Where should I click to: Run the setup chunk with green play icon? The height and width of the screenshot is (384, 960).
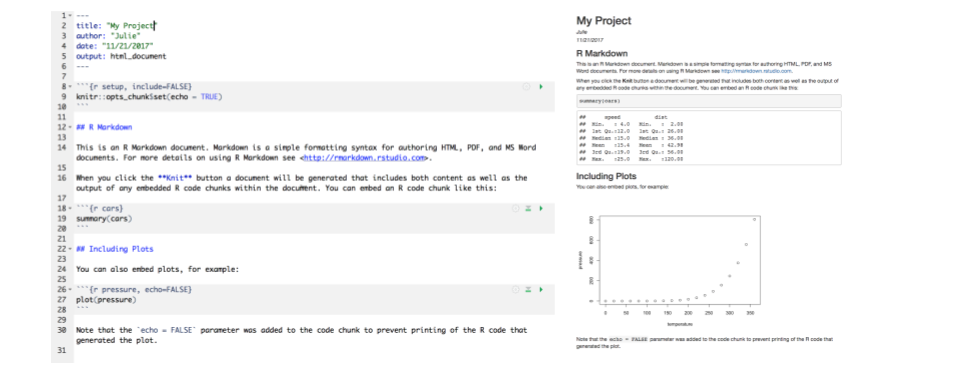pyautogui.click(x=541, y=87)
